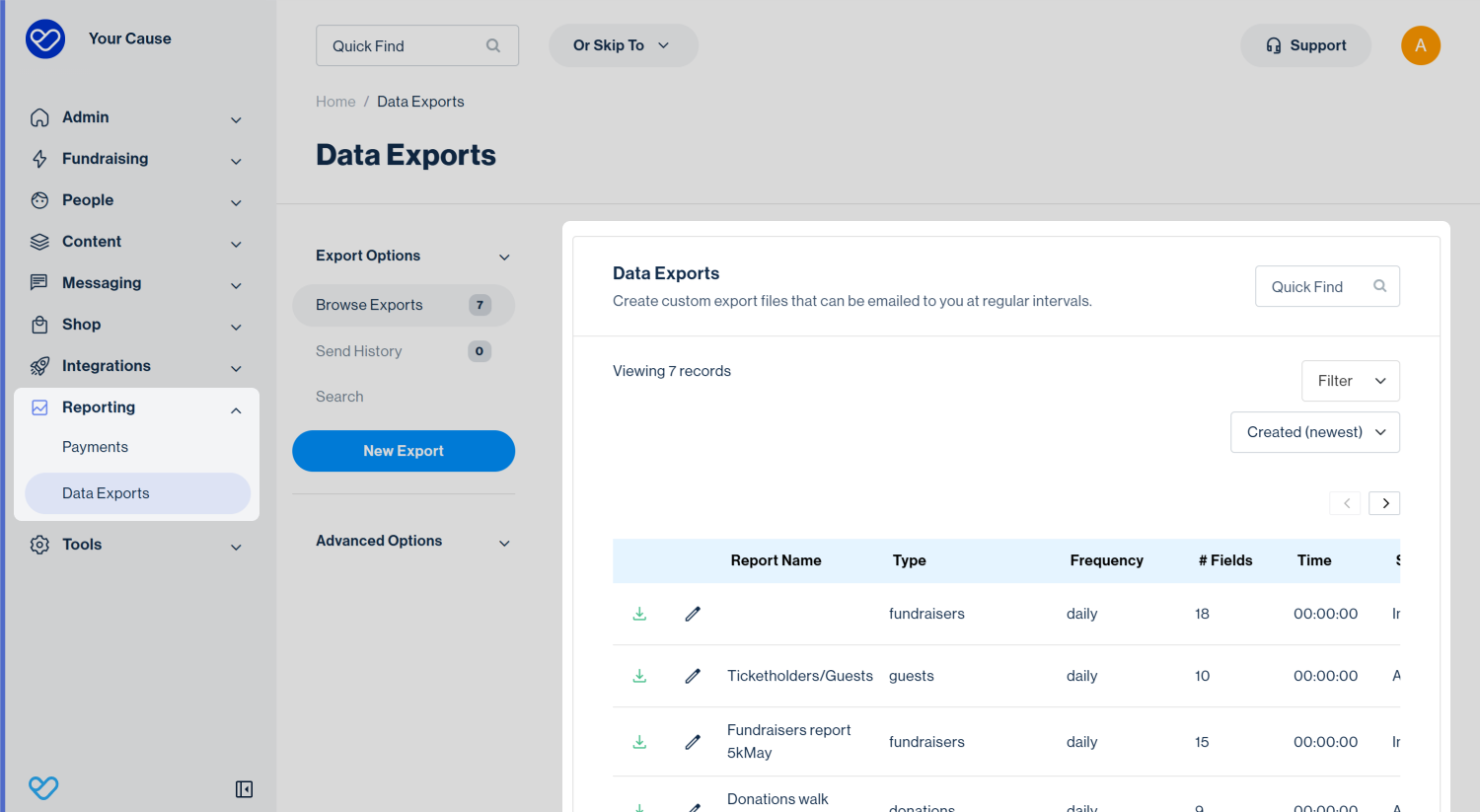Click the # Fields column header
This screenshot has width=1480, height=812.
pos(1225,560)
